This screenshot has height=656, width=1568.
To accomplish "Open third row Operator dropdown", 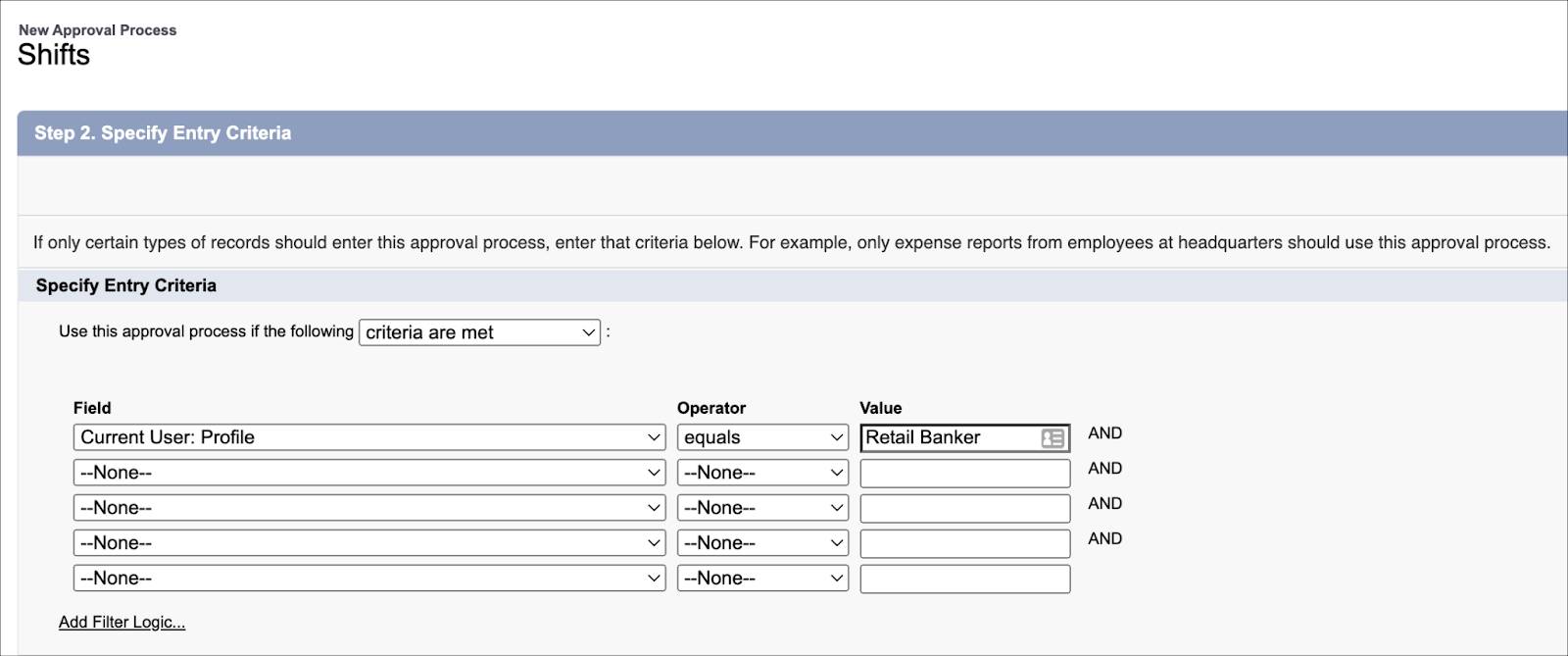I will [762, 508].
